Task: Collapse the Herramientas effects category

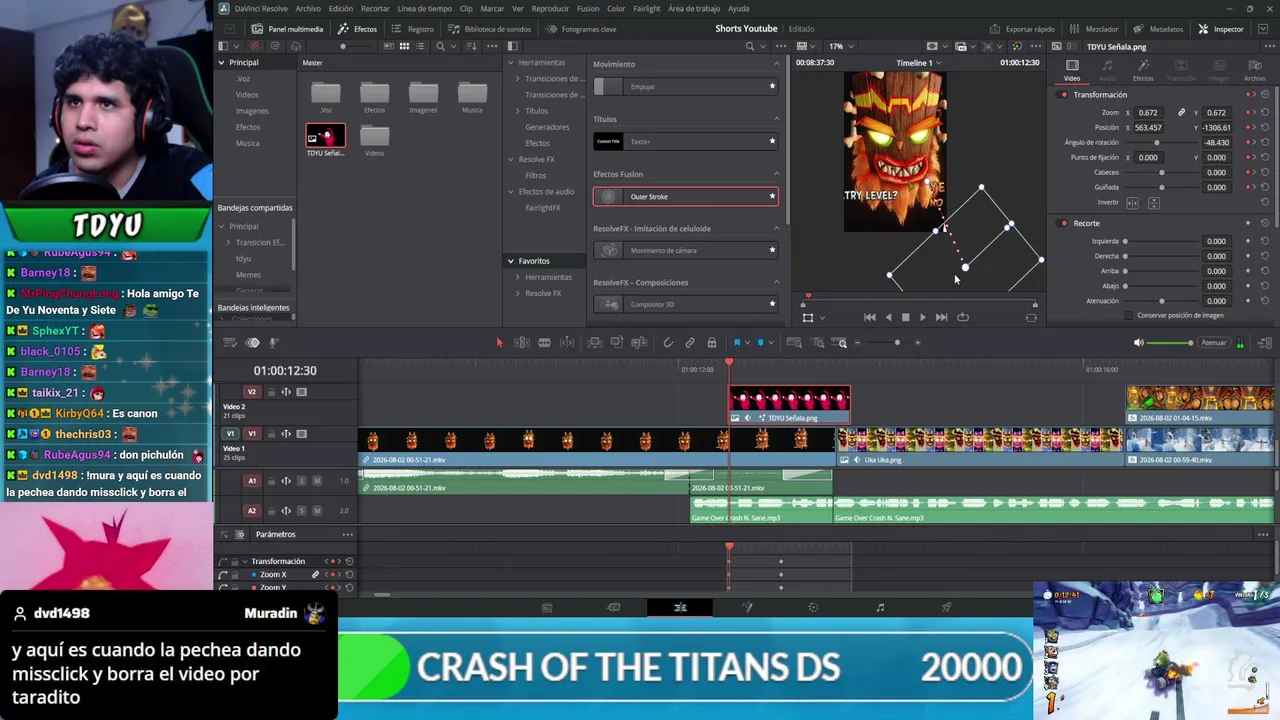Action: (510, 63)
